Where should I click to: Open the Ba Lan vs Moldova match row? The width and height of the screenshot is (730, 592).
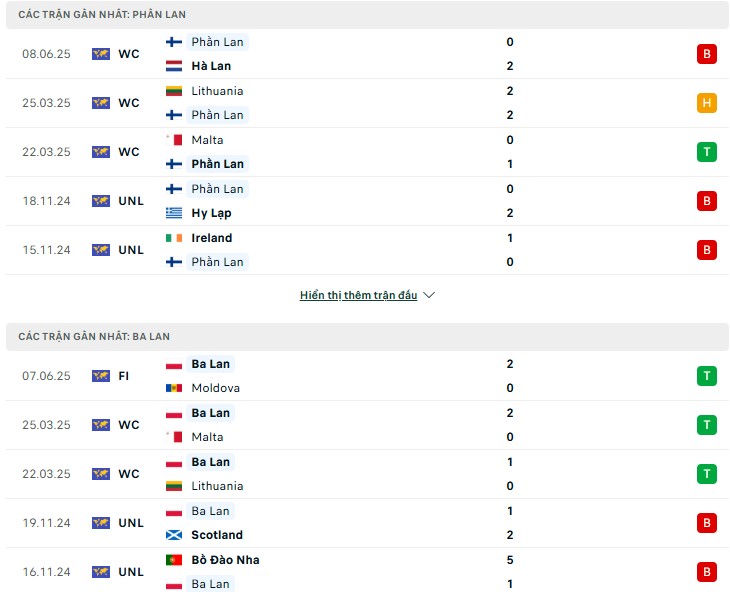[x=367, y=376]
